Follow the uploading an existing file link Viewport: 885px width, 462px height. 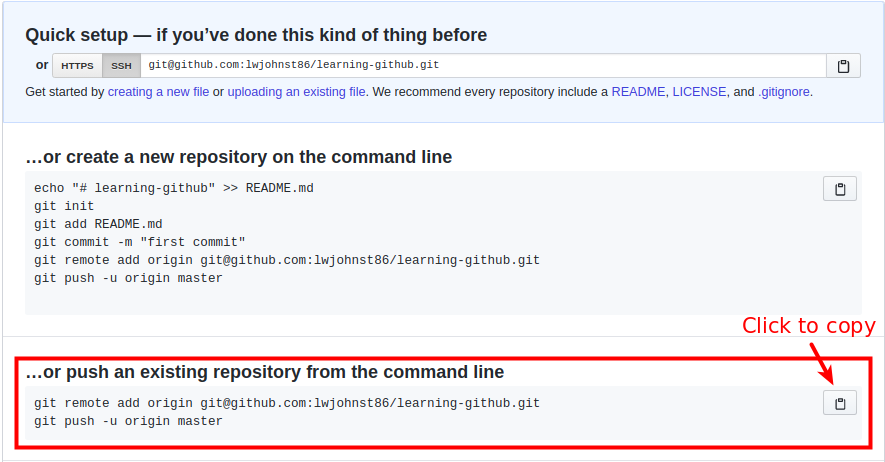296,92
